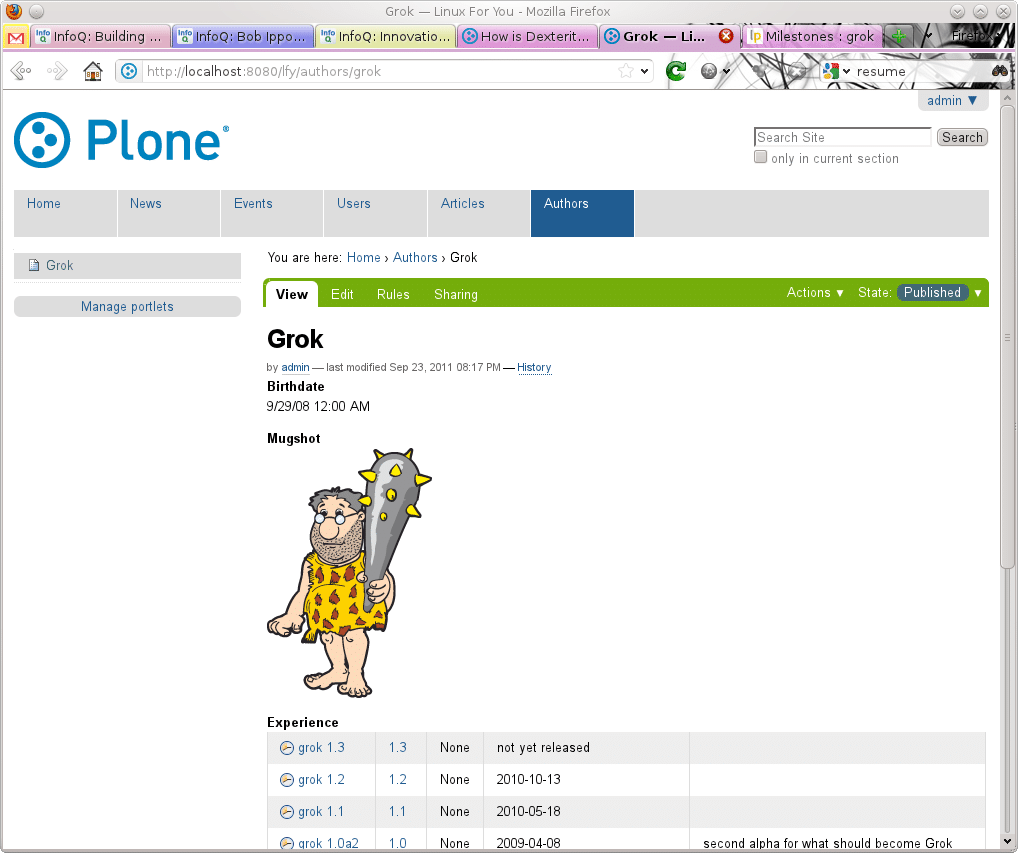
Task: Click the Home breadcrumb link
Action: coord(364,258)
